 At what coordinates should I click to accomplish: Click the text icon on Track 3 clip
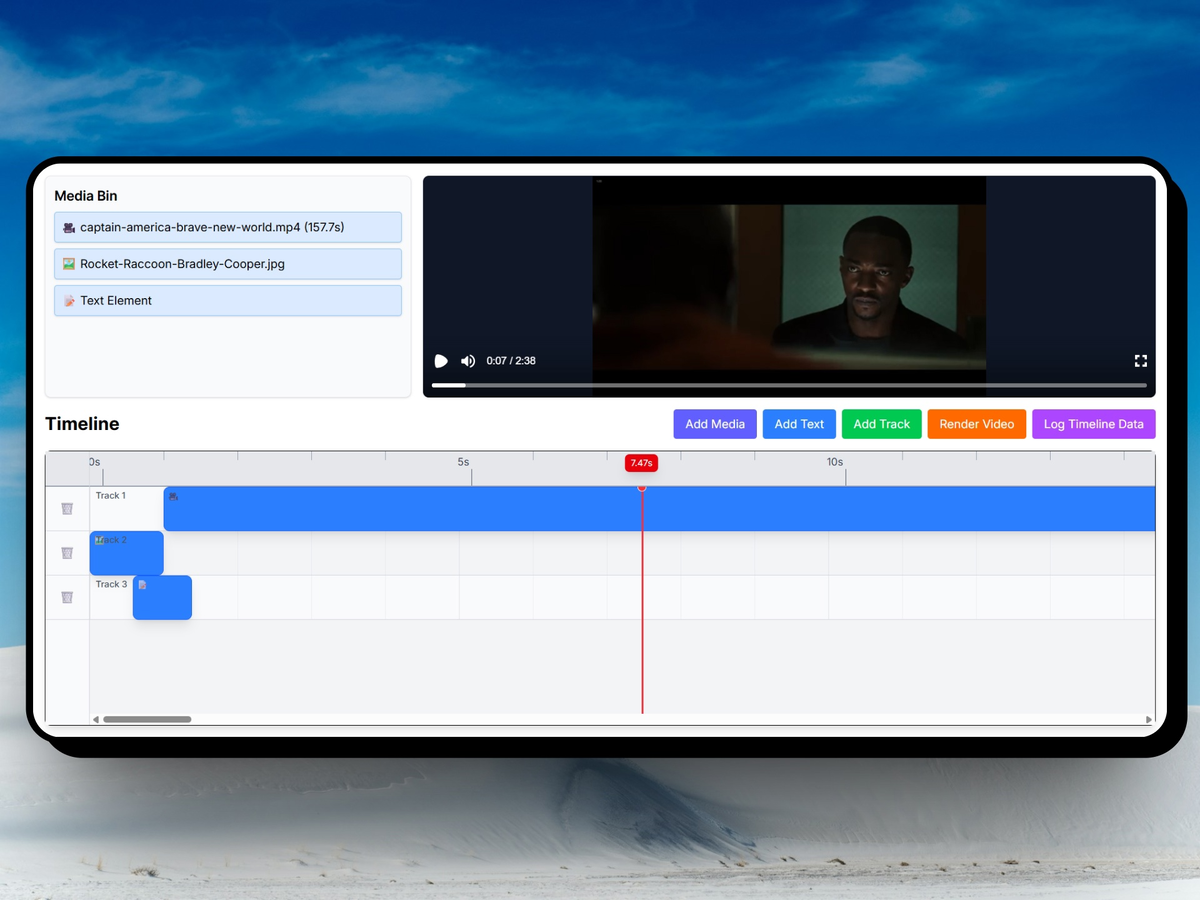(x=142, y=584)
